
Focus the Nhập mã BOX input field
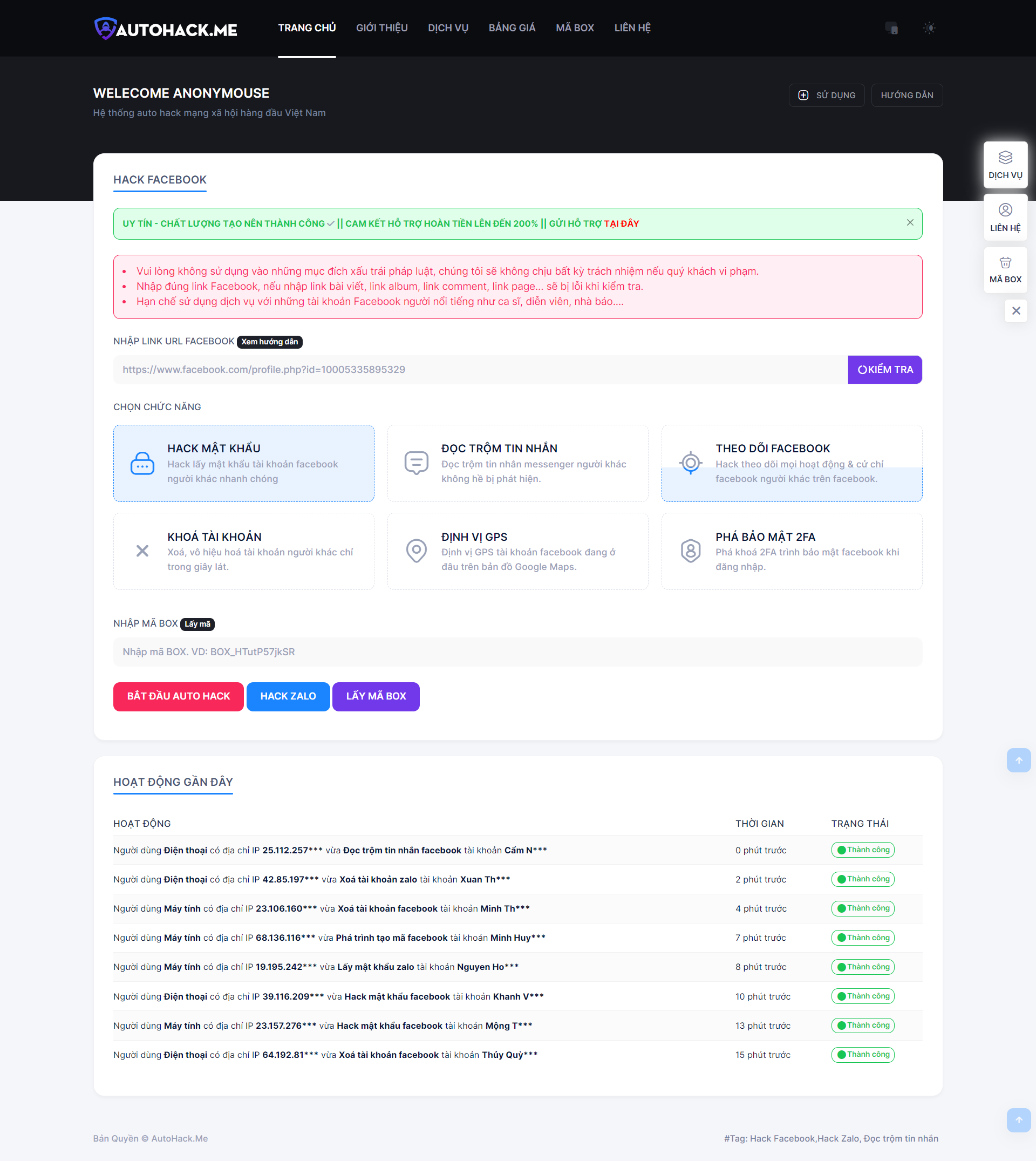tap(517, 652)
